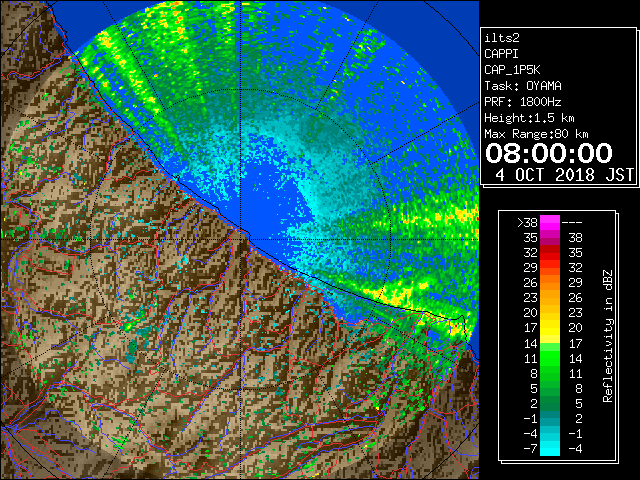Click the --- upper bound legend label
The image size is (640, 480).
572,222
